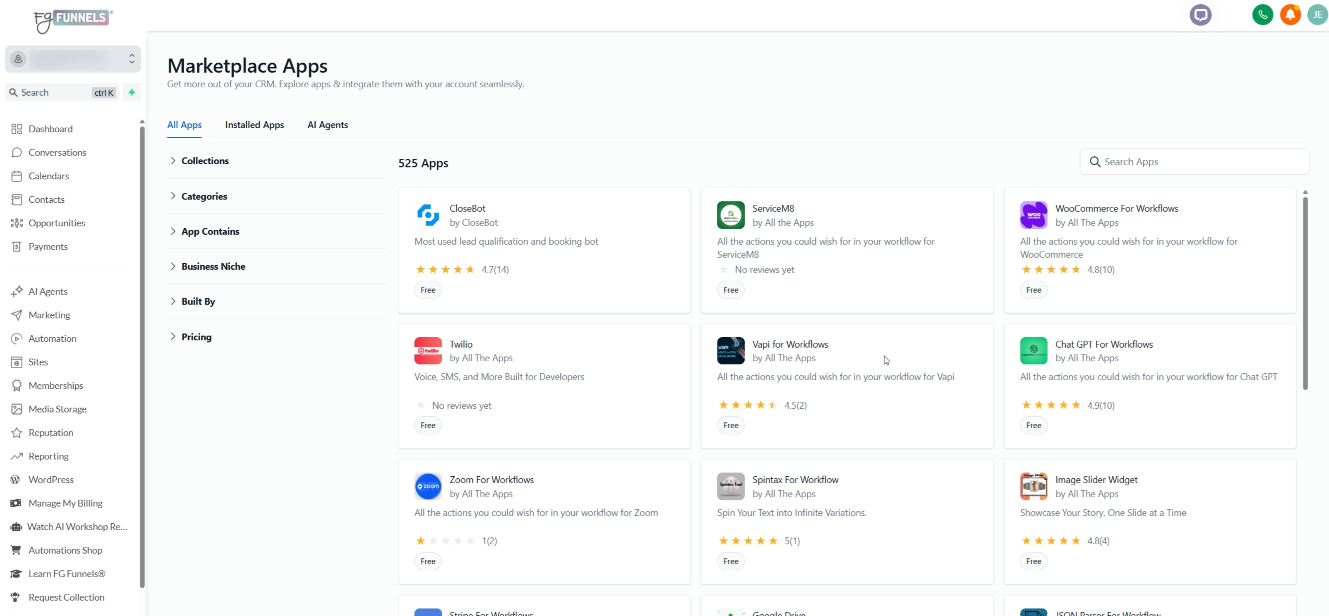Click the ServiceM8 app logo

[x=731, y=215]
